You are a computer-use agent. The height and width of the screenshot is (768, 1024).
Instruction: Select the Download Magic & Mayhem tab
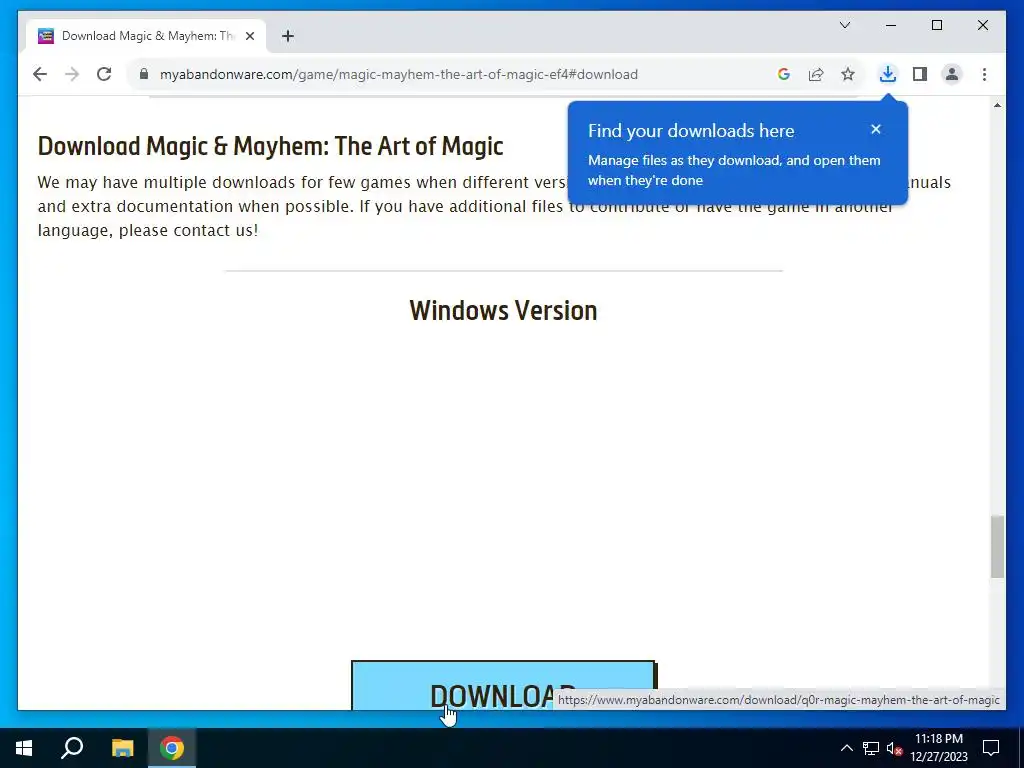point(146,36)
